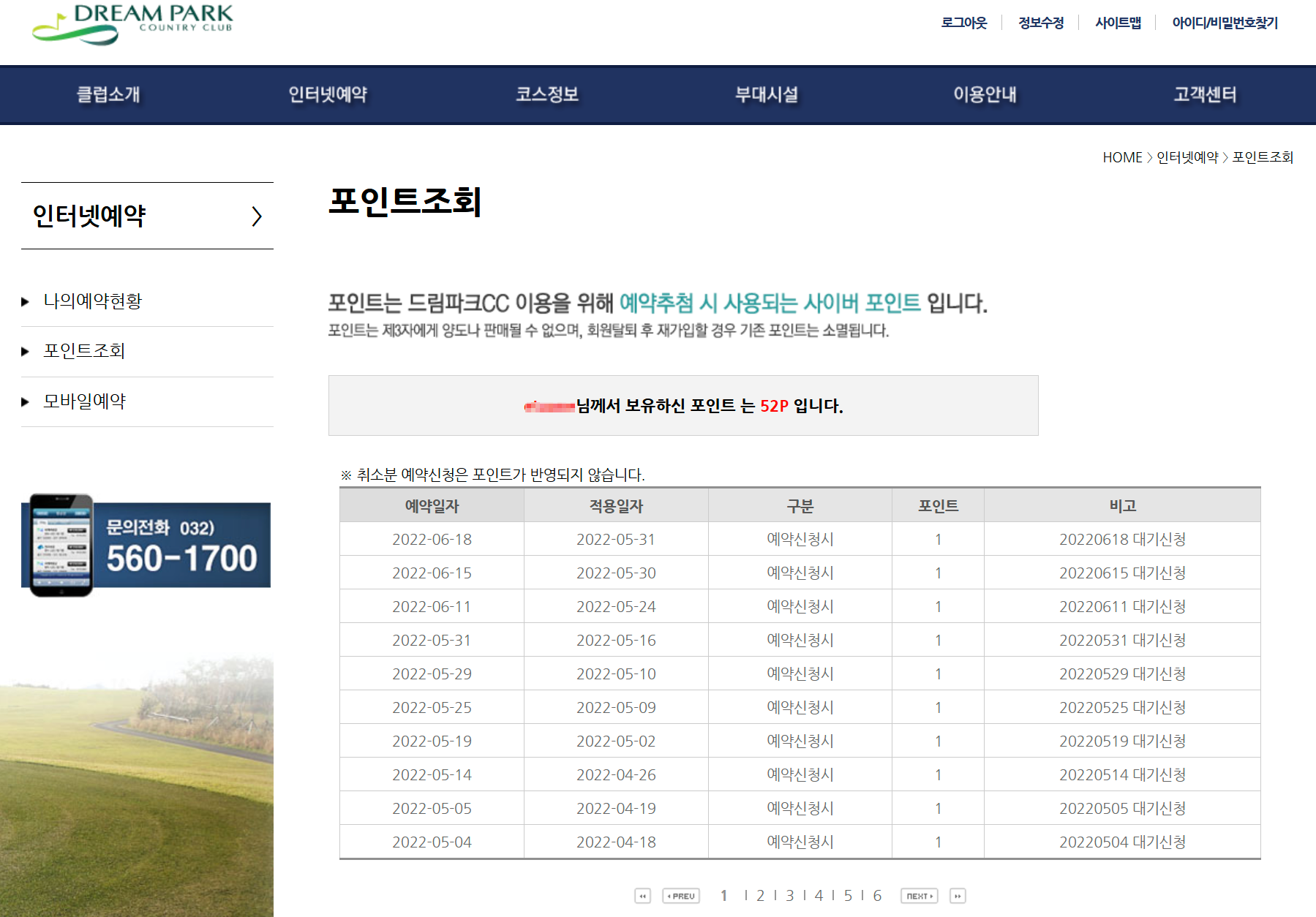
Task: Click the 적용일자 column header
Action: 616,505
